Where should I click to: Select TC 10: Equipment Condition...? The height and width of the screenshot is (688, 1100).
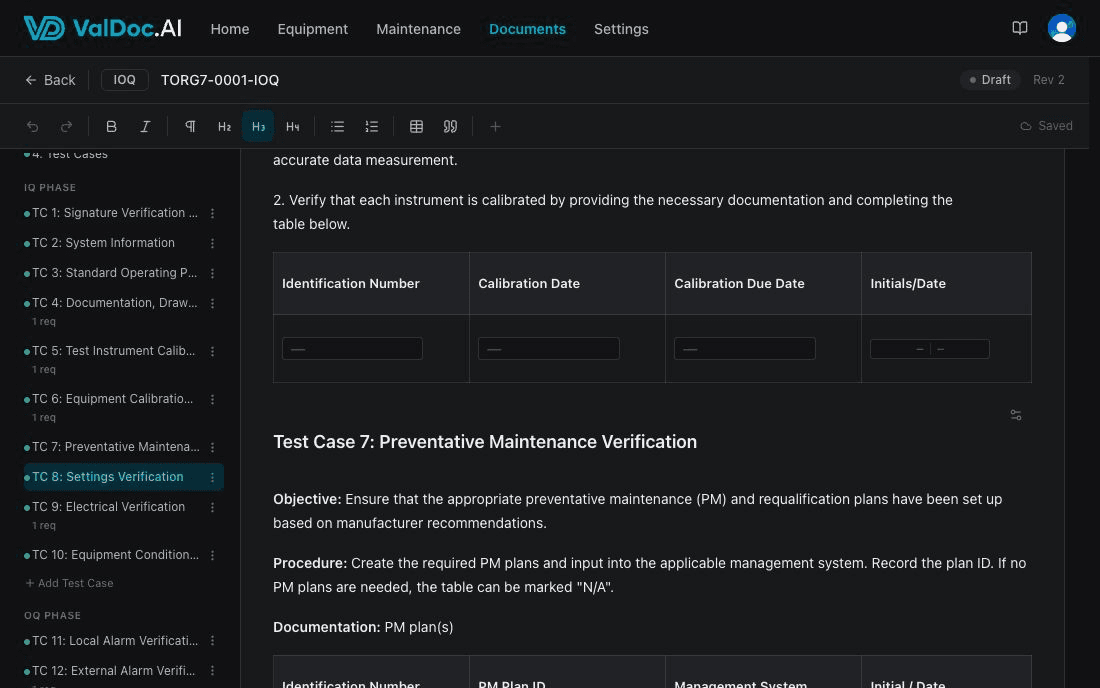click(x=115, y=555)
